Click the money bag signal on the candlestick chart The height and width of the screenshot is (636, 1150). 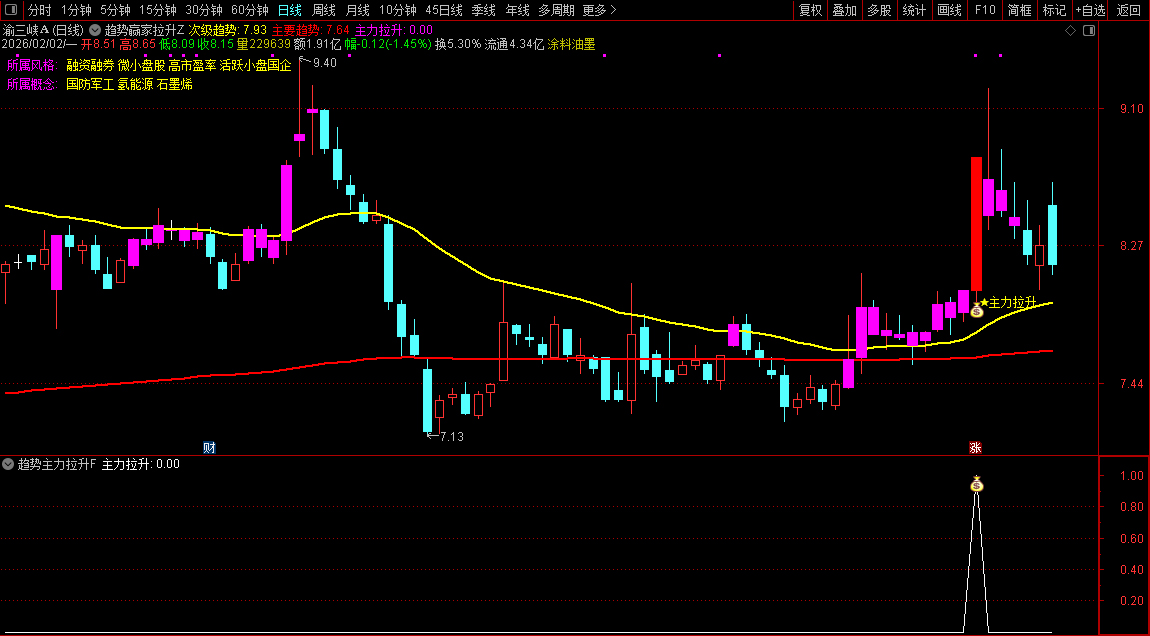point(976,310)
